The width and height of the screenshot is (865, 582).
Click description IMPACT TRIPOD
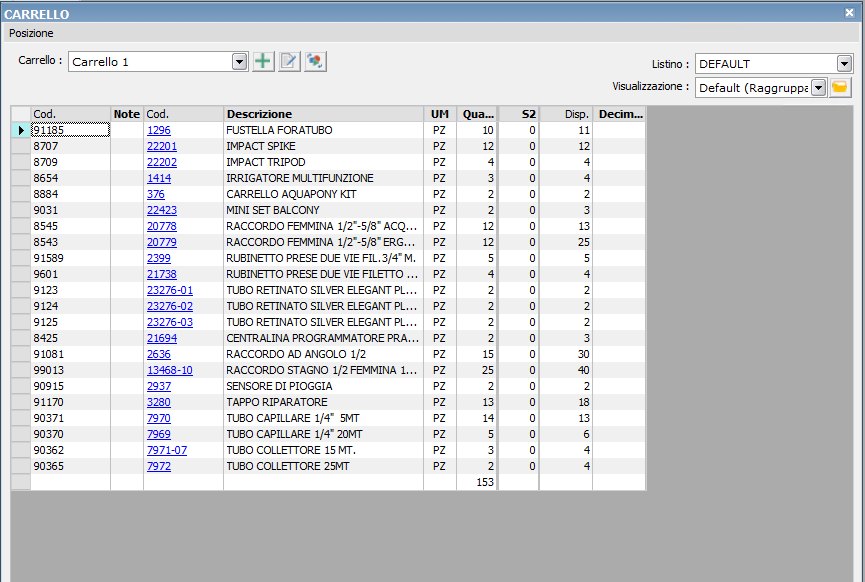pos(266,162)
